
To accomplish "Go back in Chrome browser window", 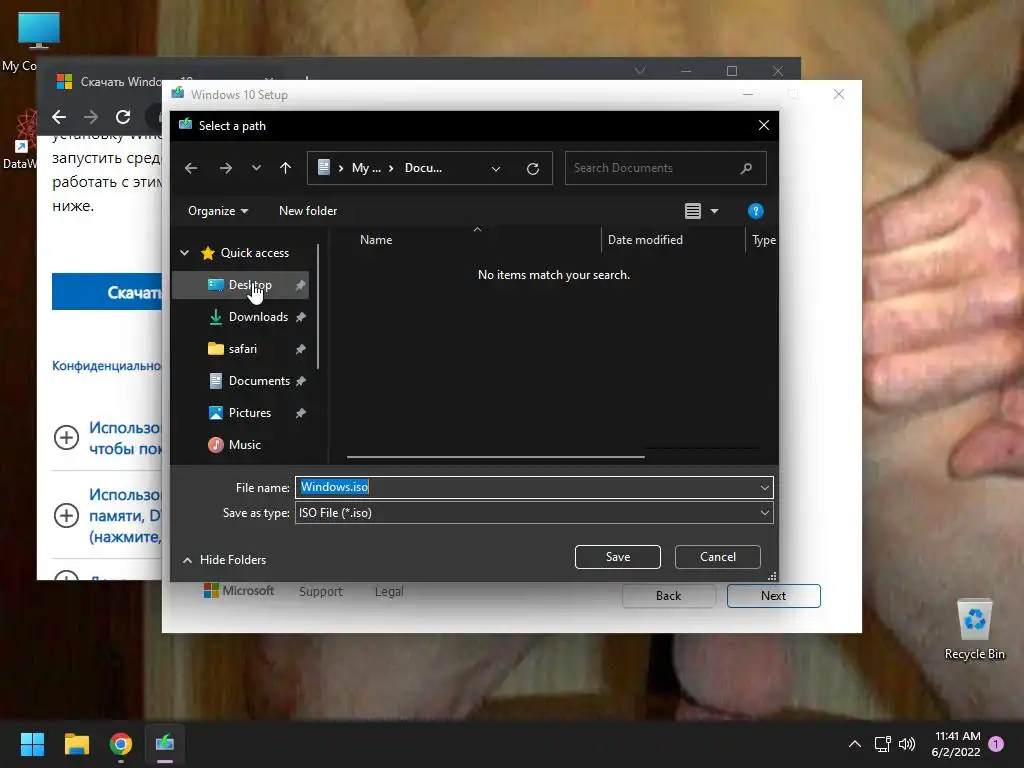I will [59, 117].
